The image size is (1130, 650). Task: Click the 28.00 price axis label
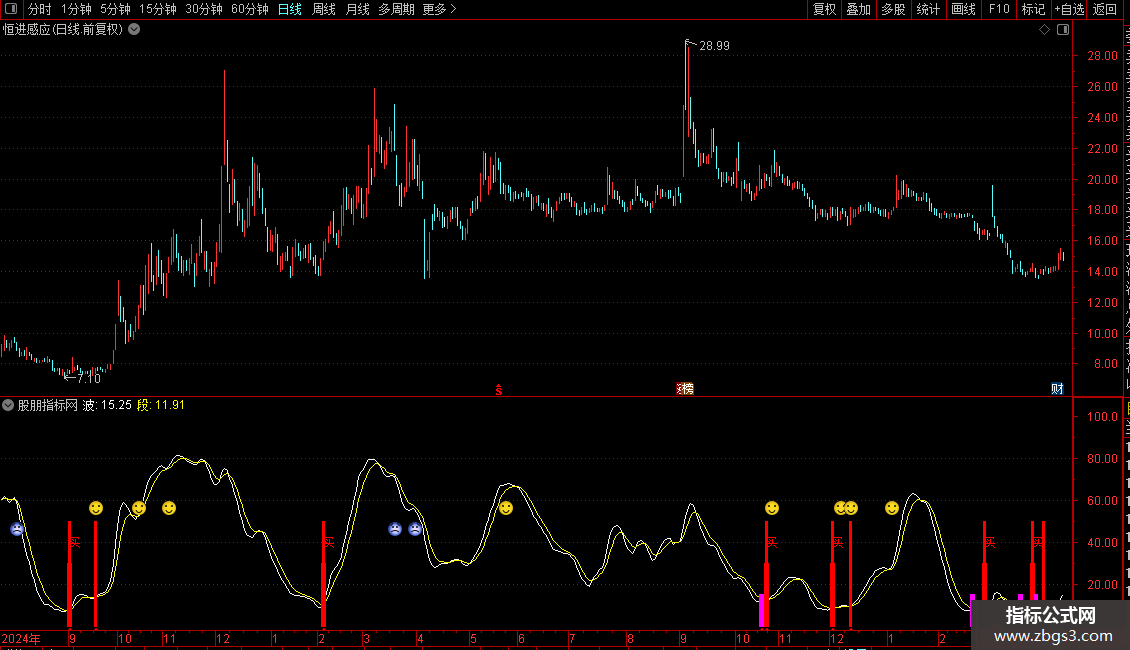tap(1102, 55)
